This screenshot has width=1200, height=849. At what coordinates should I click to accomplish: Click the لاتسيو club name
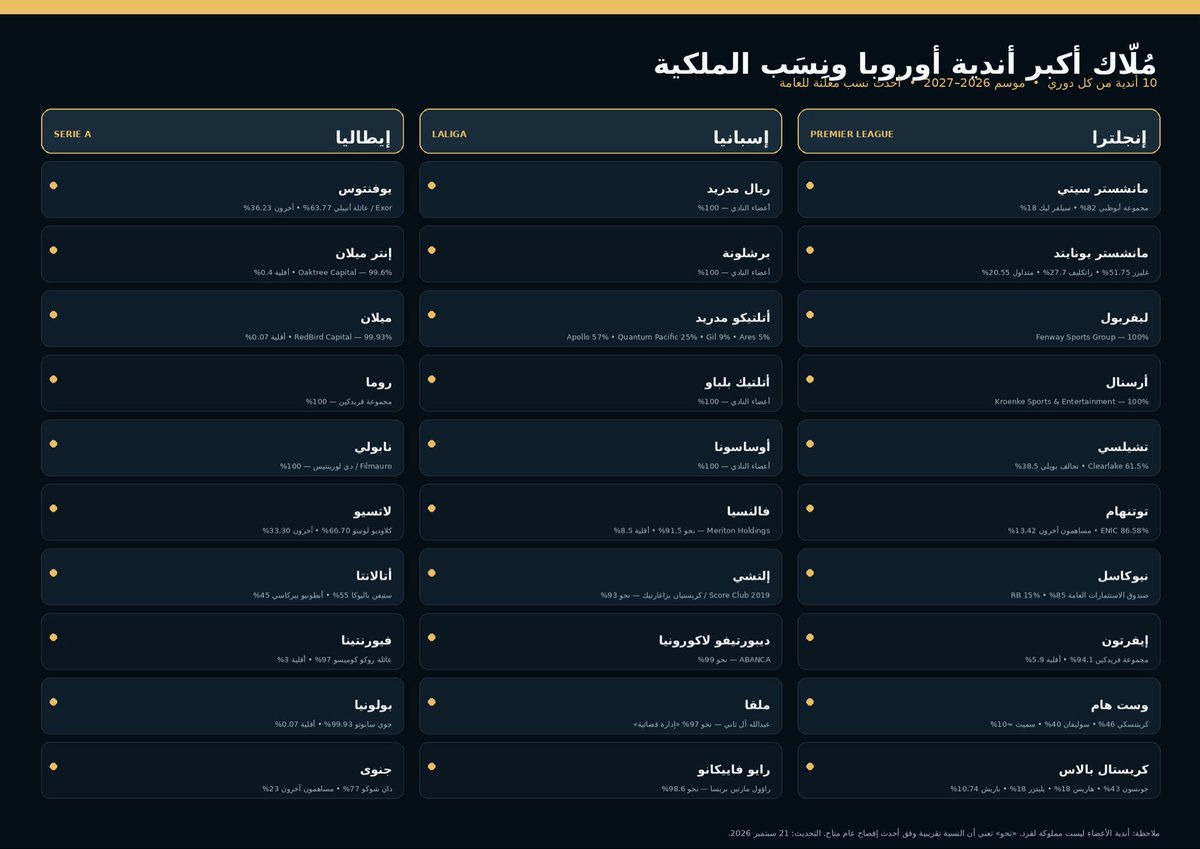373,511
